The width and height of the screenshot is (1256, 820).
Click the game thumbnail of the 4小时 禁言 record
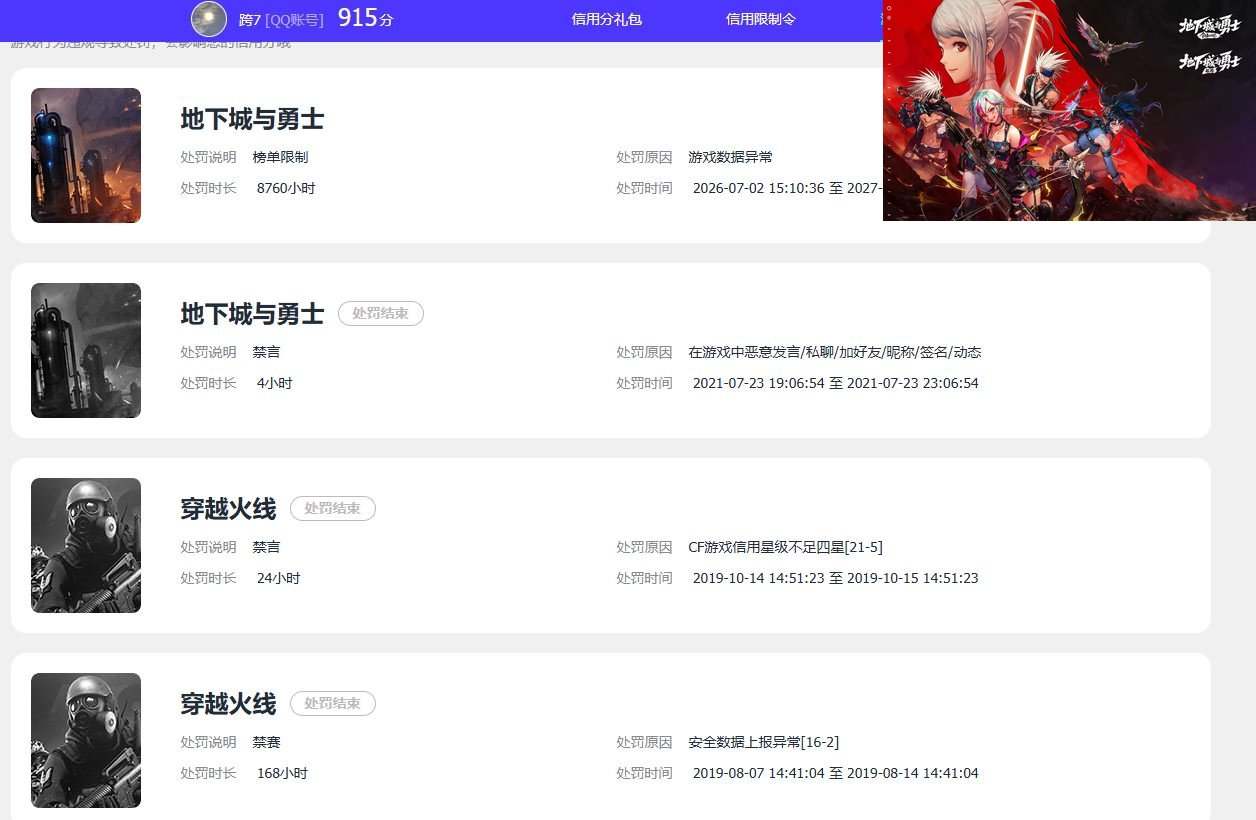tap(86, 350)
